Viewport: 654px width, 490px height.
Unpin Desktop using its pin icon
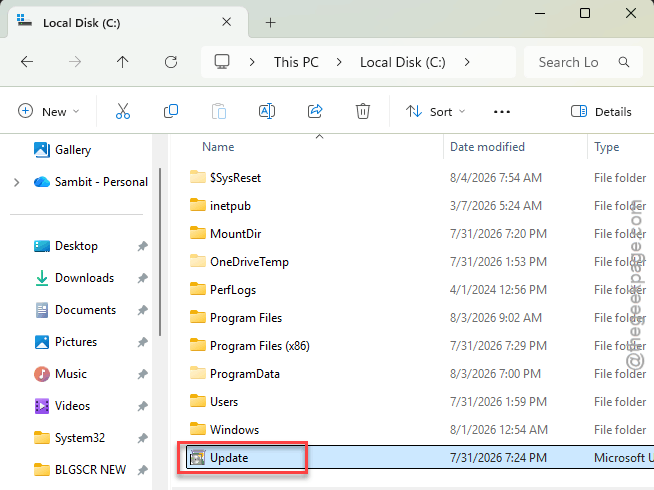click(x=143, y=246)
